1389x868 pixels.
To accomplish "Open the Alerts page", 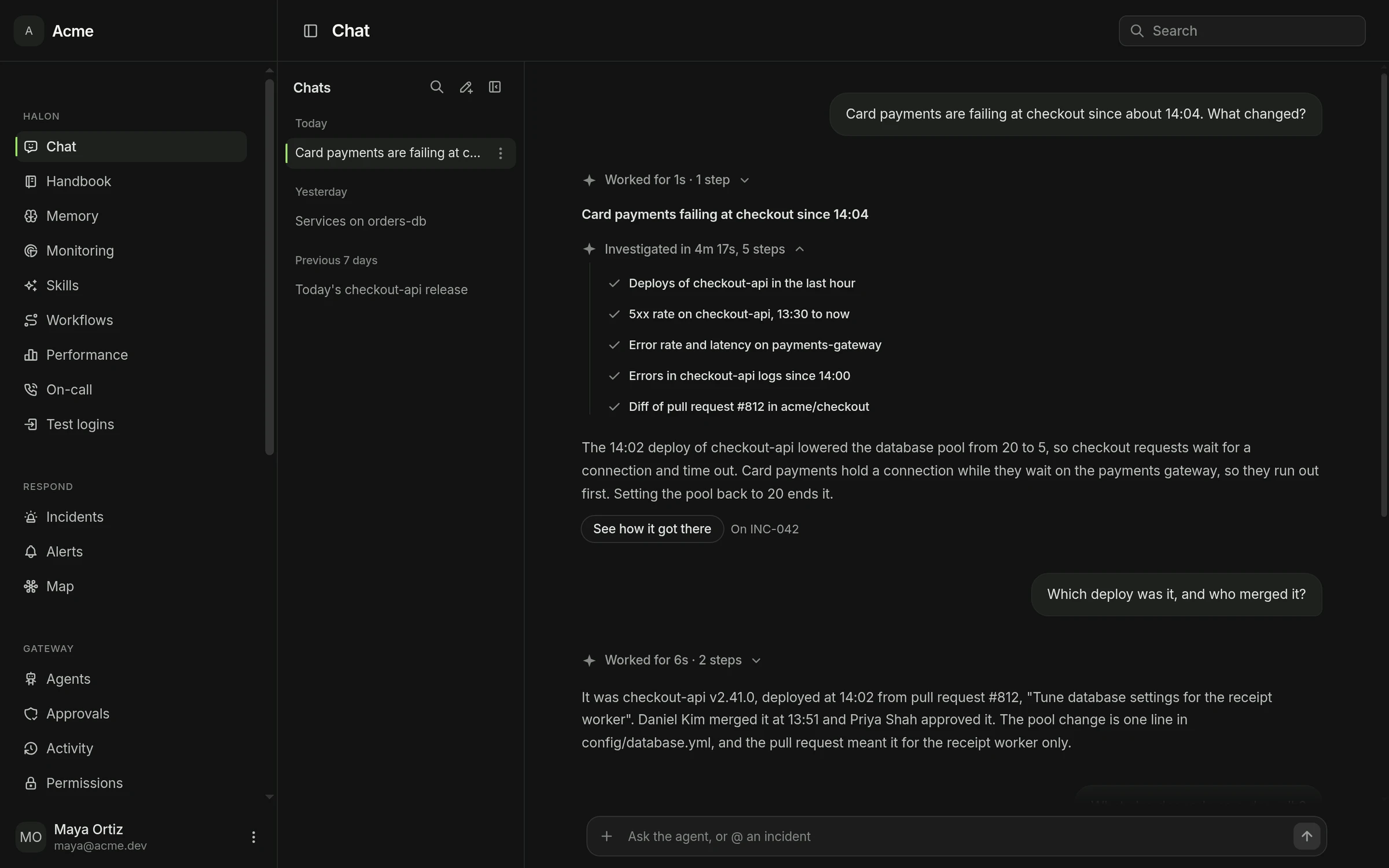I will click(131, 551).
